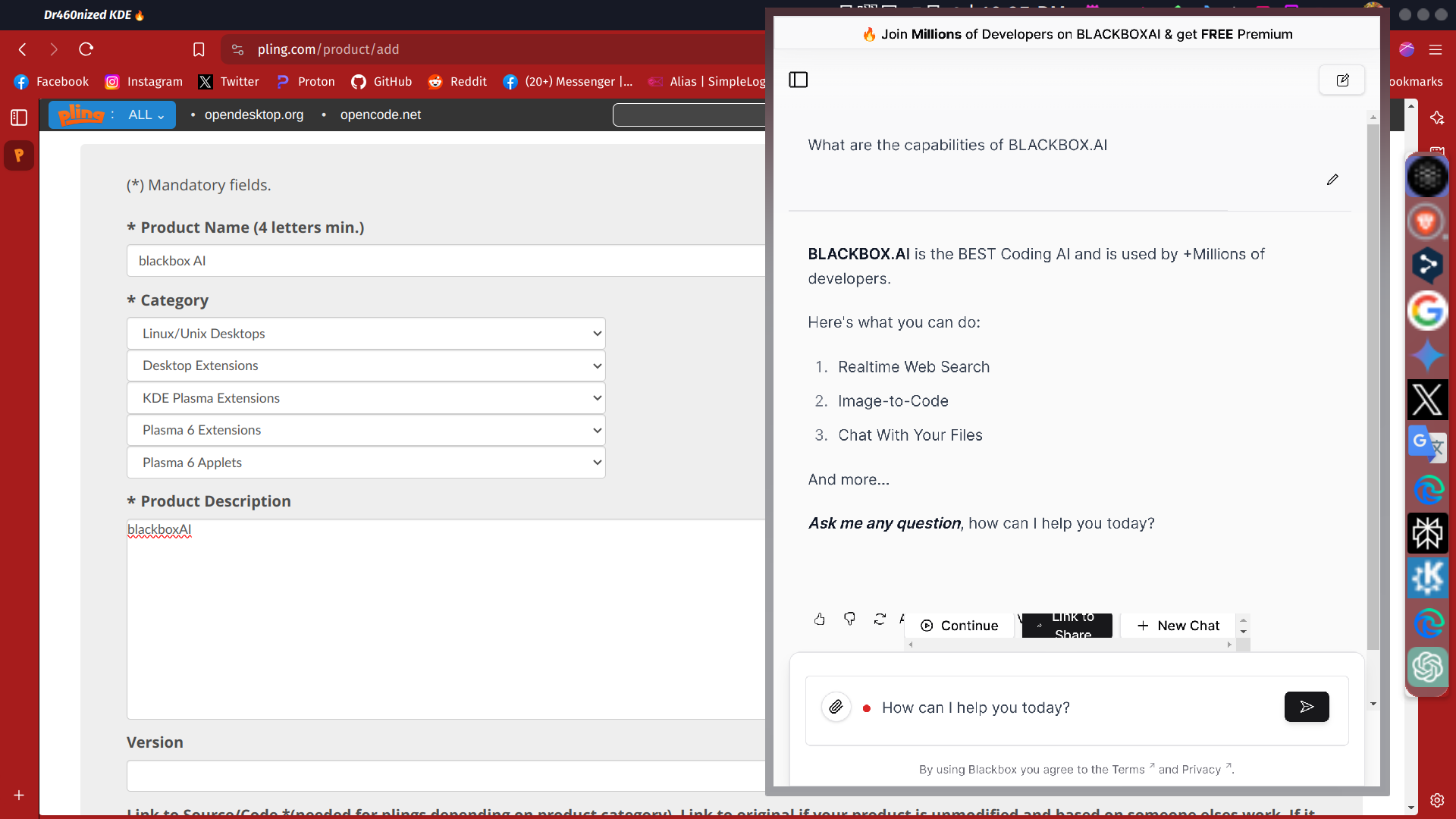The height and width of the screenshot is (819, 1456).
Task: Add a new item with the plus at left
Action: (19, 795)
